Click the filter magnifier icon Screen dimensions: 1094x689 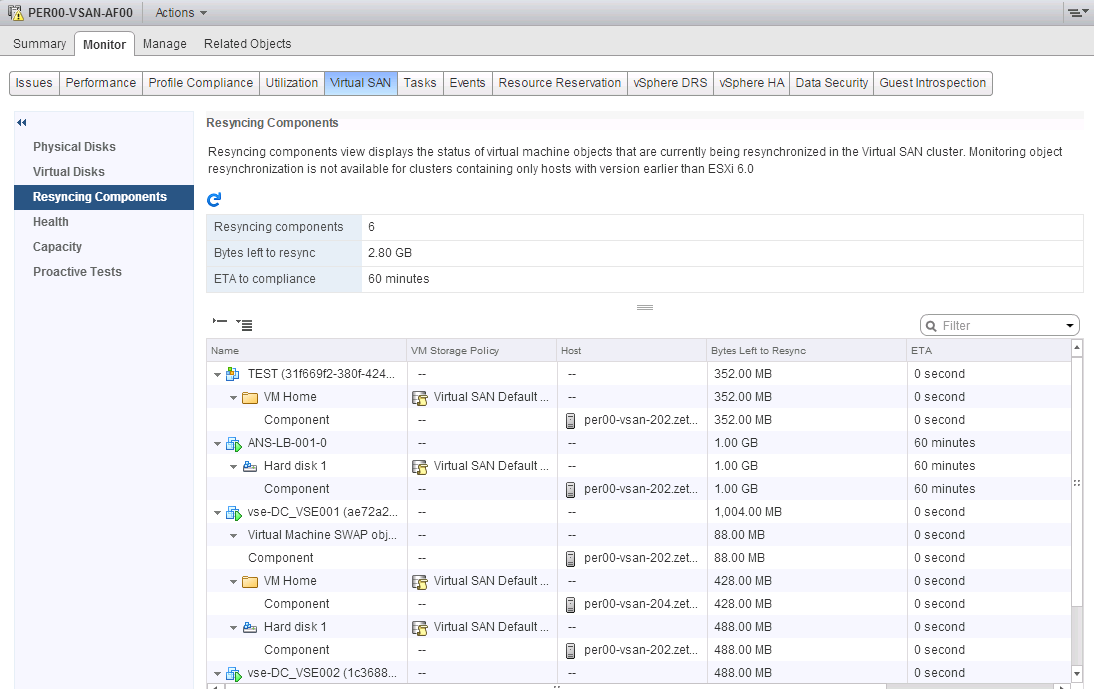click(931, 326)
